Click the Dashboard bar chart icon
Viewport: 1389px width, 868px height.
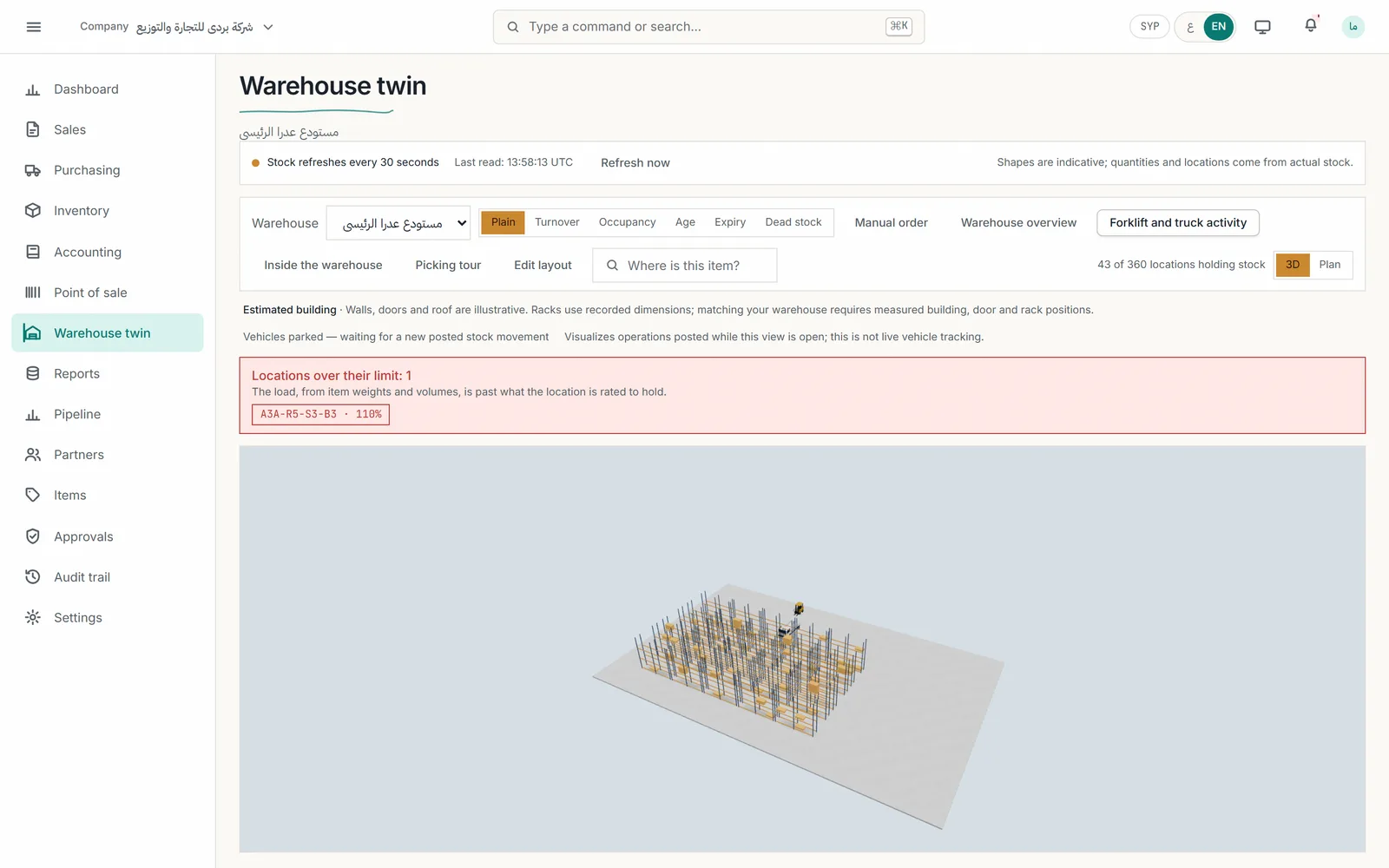click(33, 89)
